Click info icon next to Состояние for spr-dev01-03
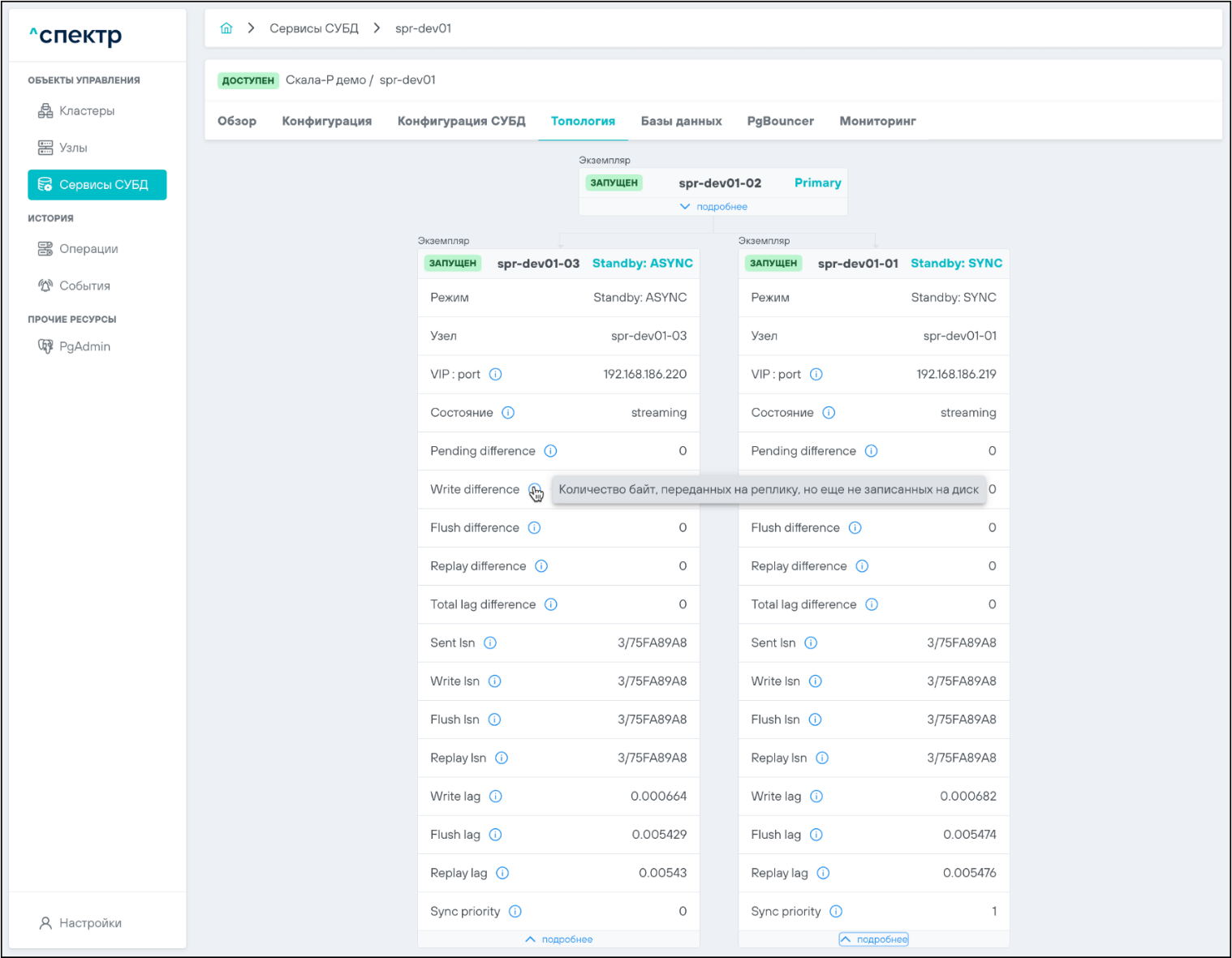This screenshot has height=958, width=1232. click(x=508, y=412)
